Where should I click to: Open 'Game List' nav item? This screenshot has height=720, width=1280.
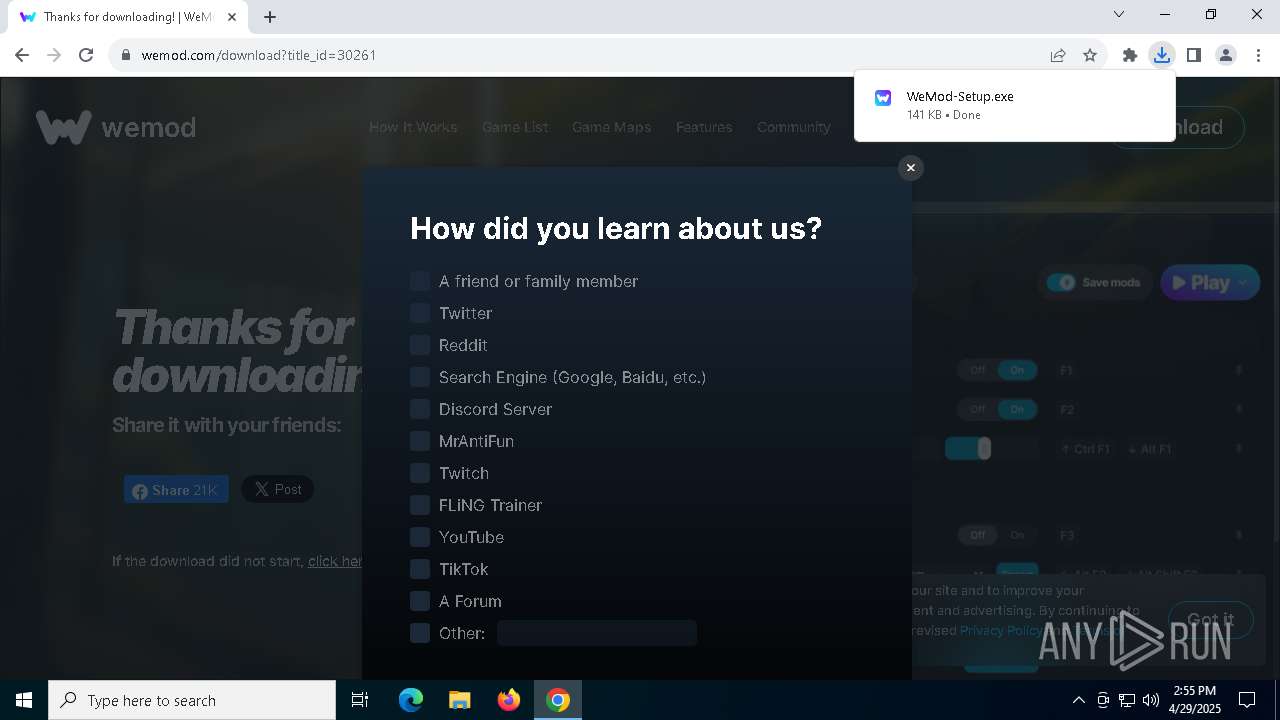515,127
